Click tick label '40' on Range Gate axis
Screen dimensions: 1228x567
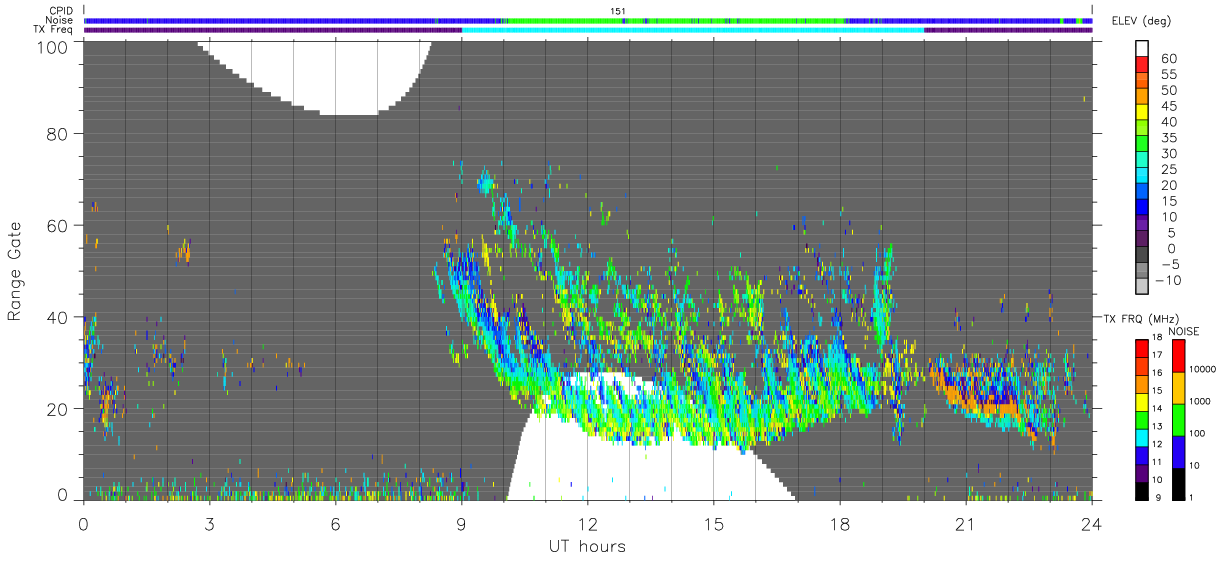coord(58,317)
